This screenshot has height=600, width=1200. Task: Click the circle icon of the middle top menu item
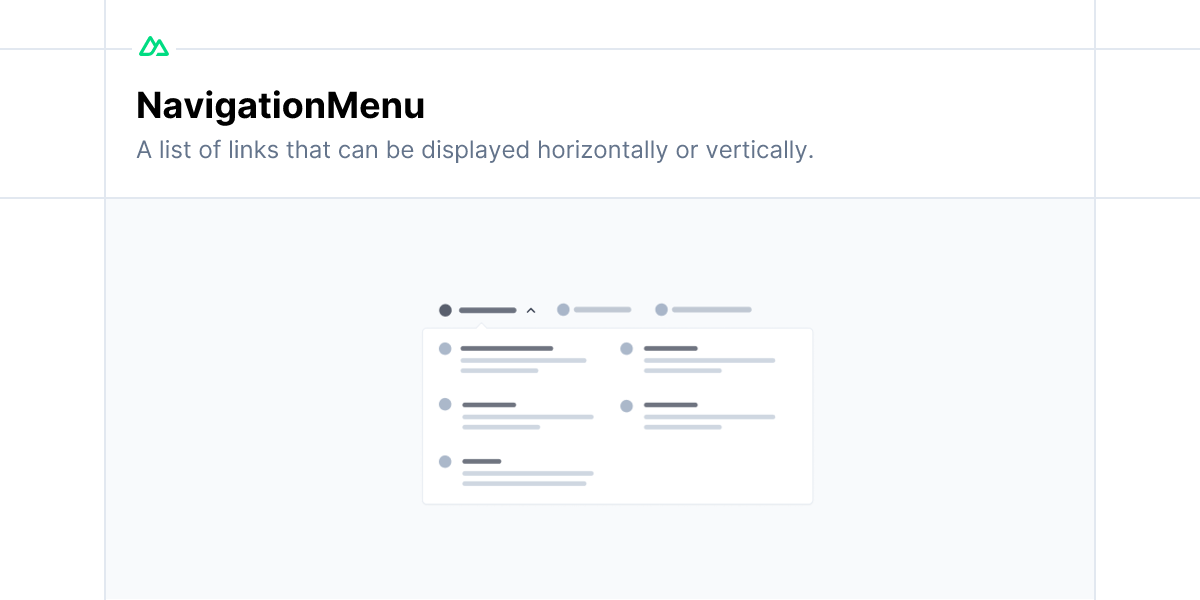563,310
